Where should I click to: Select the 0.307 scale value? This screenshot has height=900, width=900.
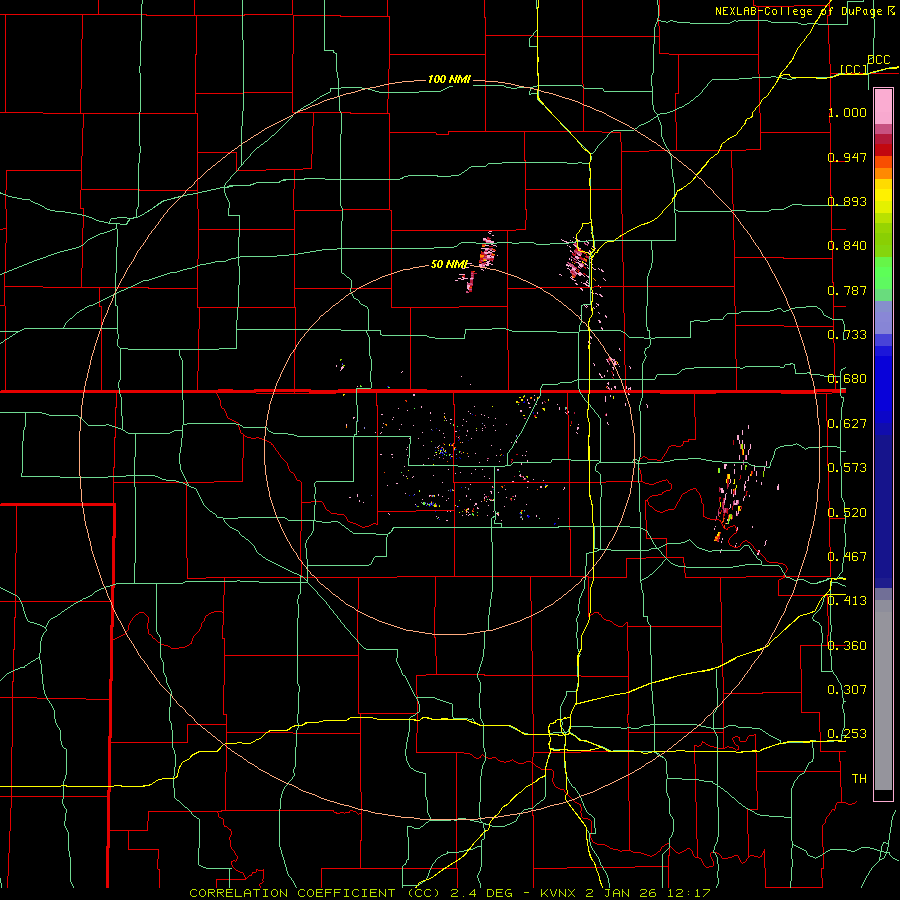pos(847,690)
